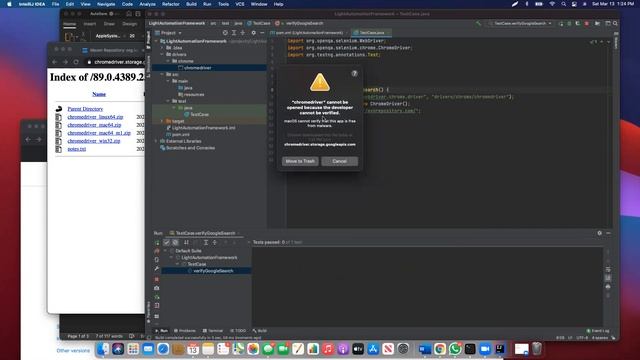Collapse LightAutomationFramework root node

[156, 41]
